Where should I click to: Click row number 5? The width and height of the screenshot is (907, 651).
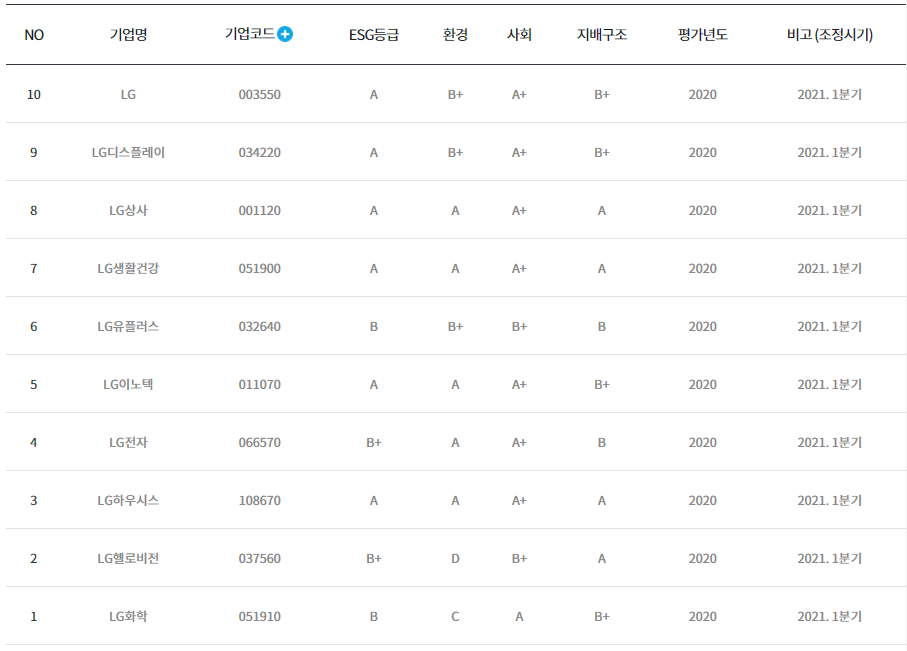point(34,384)
